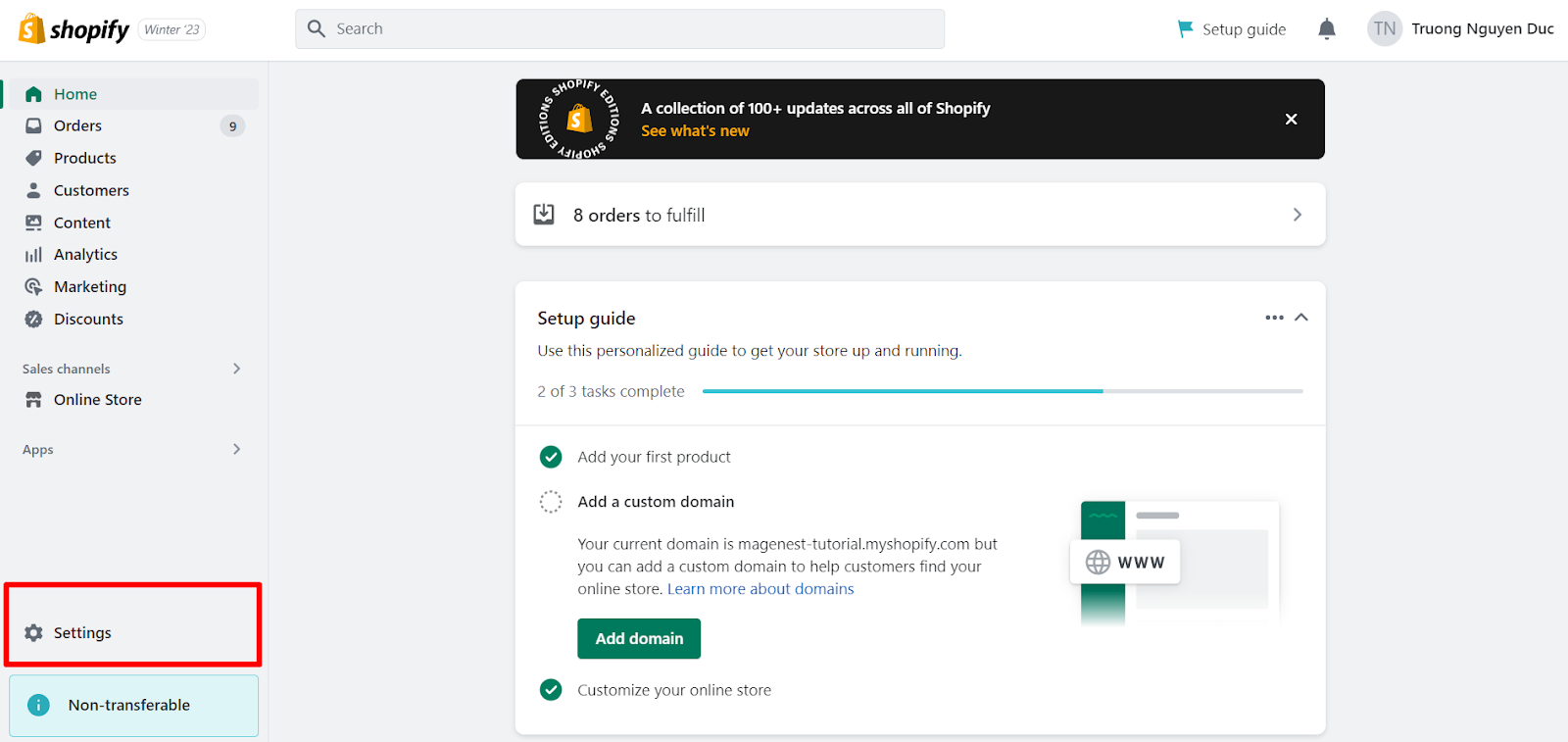Expand the Apps section chevron
The width and height of the screenshot is (1568, 742).
[236, 449]
